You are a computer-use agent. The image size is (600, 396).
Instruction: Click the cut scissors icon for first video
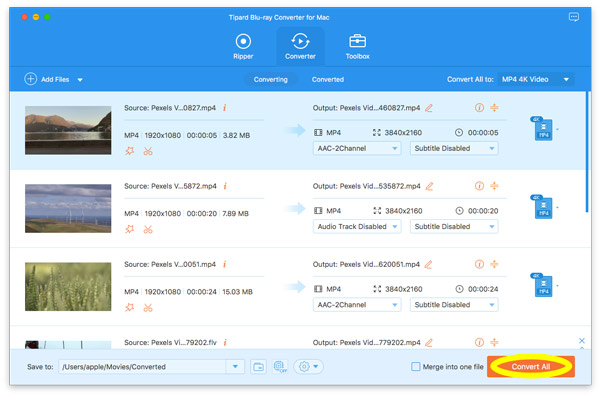point(148,151)
